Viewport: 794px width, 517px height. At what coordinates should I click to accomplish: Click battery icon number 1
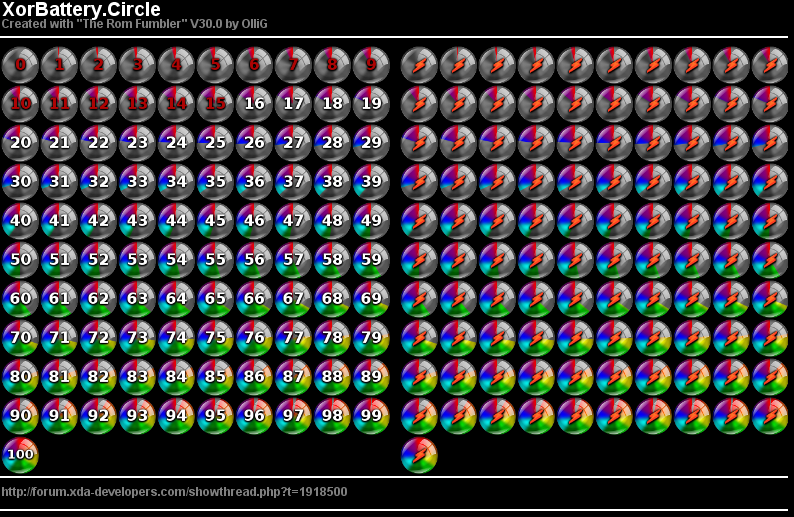(x=59, y=65)
